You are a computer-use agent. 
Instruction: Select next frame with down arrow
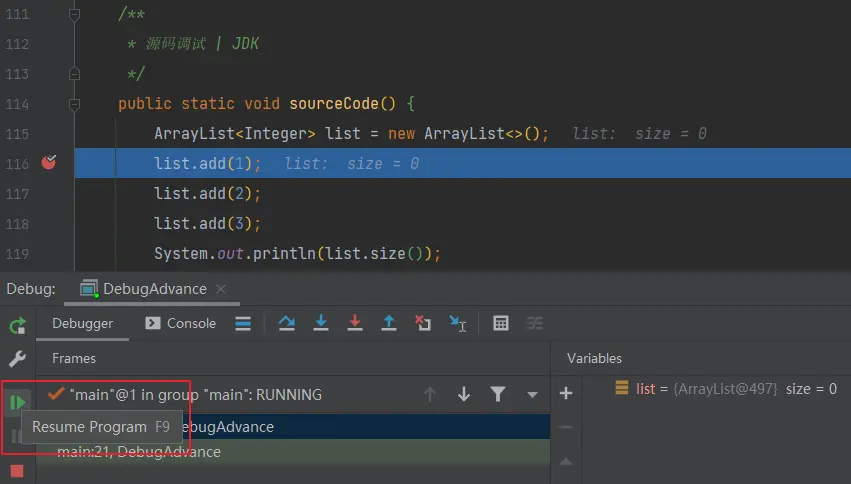(x=463, y=394)
